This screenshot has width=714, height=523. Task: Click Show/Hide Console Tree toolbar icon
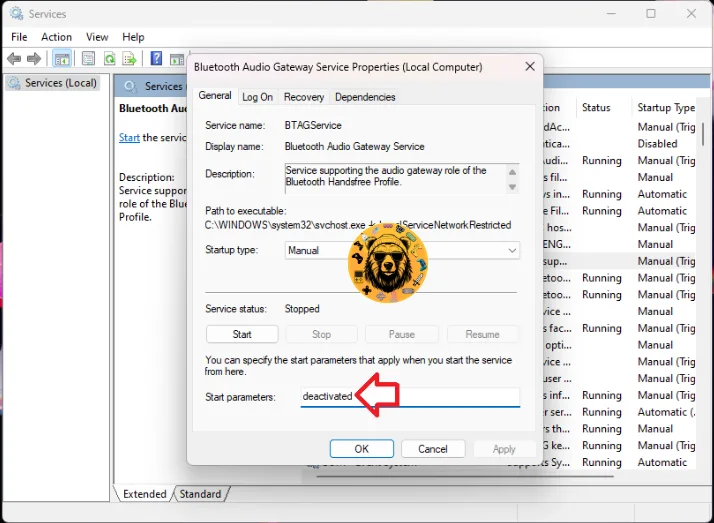point(62,59)
